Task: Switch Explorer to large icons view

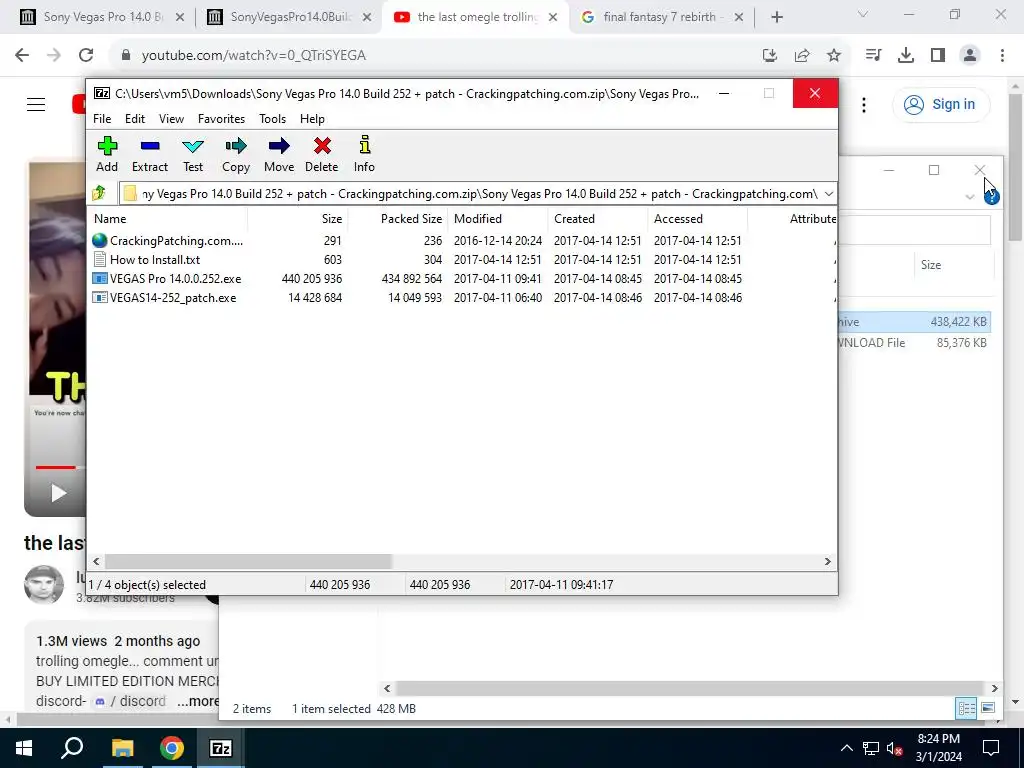Action: [x=987, y=708]
